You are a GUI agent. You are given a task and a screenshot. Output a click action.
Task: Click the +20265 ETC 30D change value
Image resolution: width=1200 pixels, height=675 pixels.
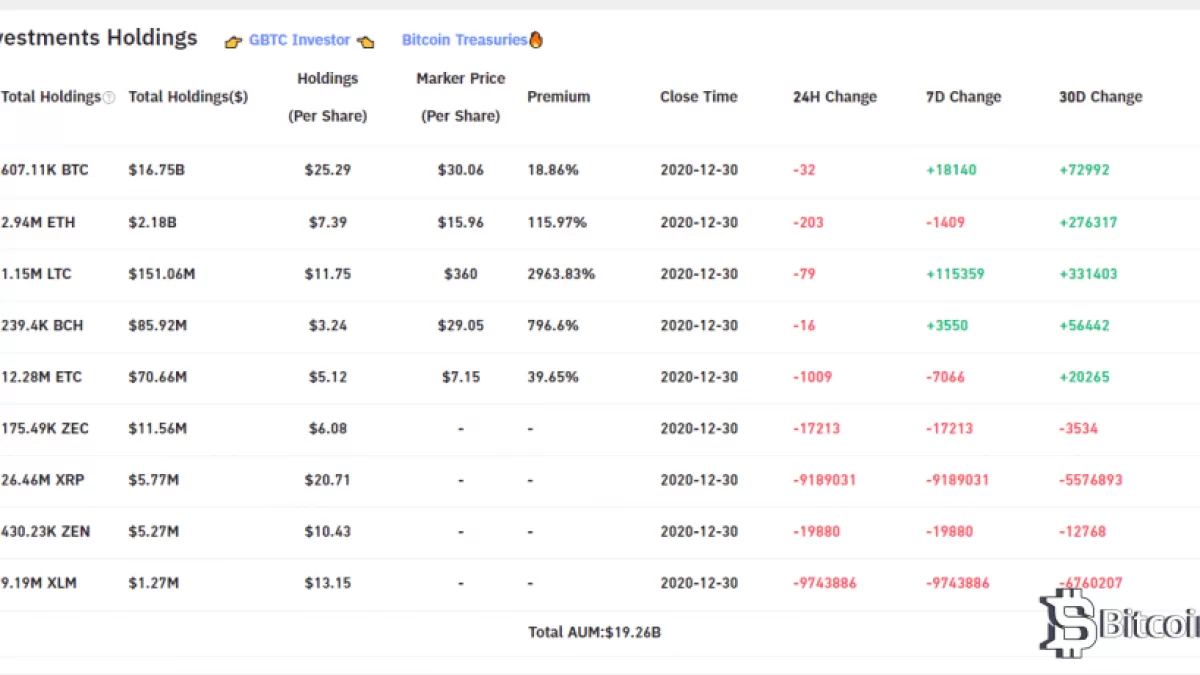[x=1084, y=377]
